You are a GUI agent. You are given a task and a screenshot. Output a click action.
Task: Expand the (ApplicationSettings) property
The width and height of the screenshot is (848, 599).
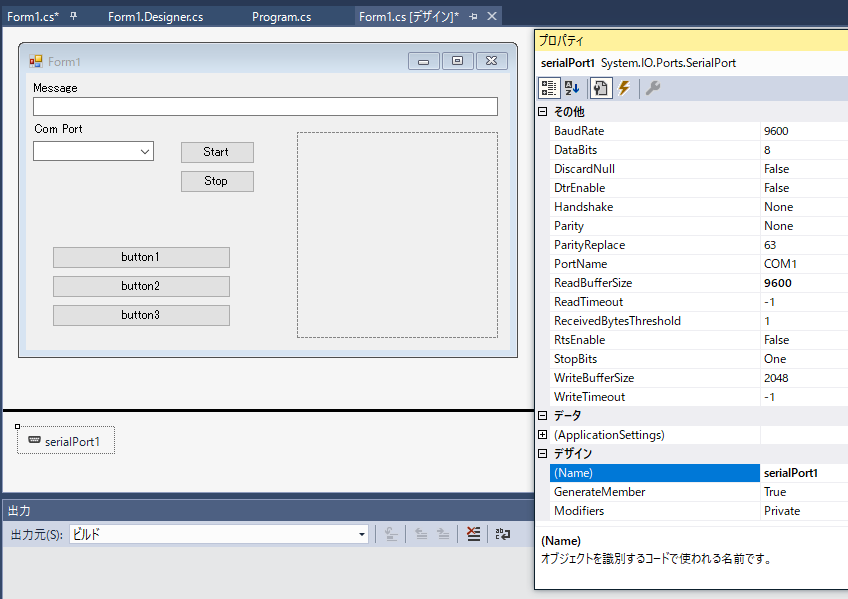tap(542, 434)
